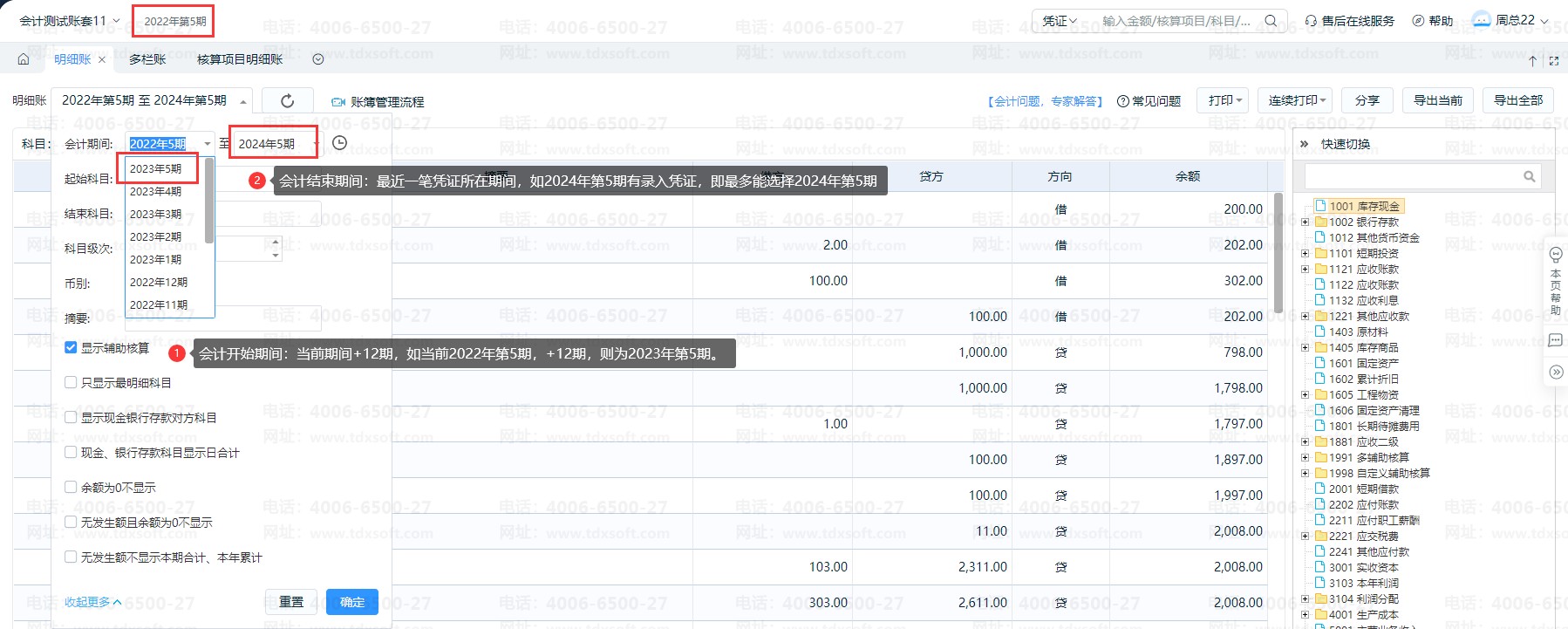Expand the 1998 自定义辅助核算 tree node

click(x=1306, y=473)
